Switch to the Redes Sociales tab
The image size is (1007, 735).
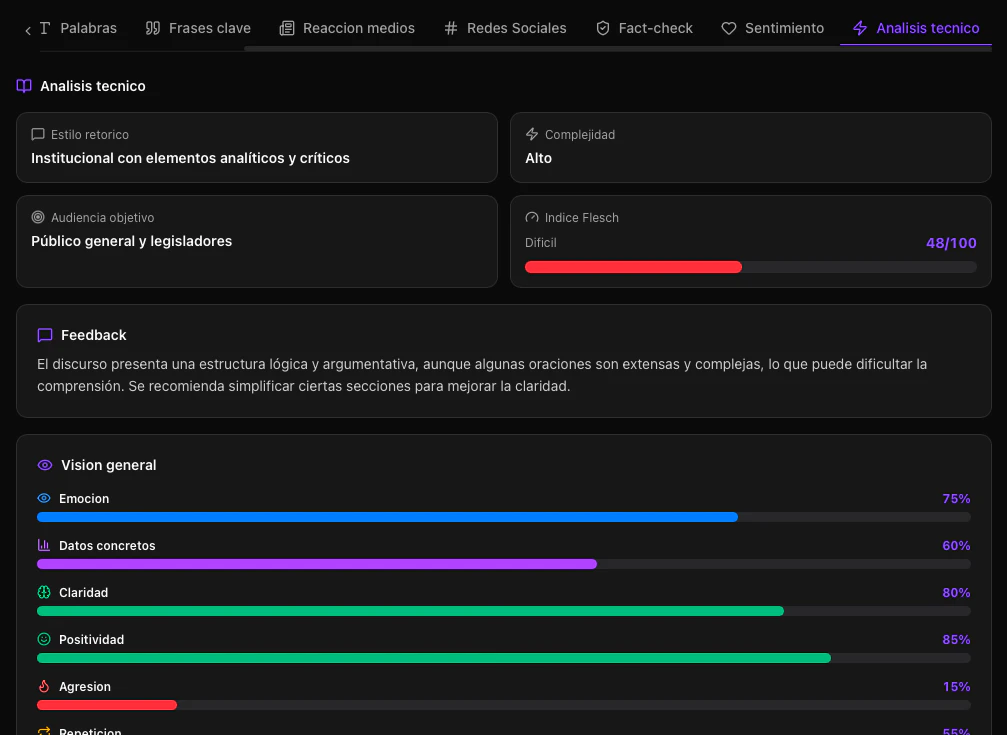504,28
